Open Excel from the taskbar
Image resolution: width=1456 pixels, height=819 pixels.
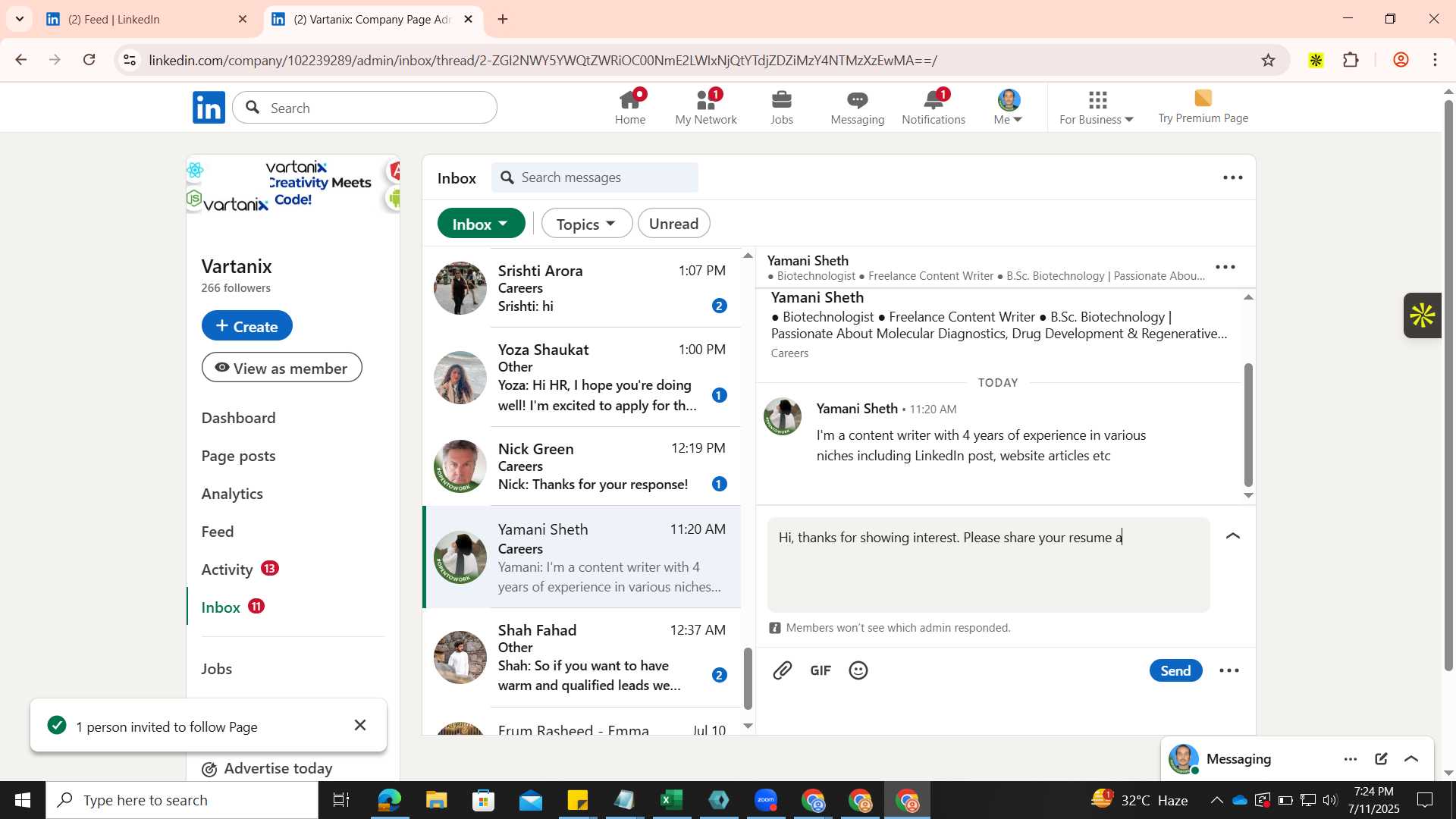pos(671,800)
